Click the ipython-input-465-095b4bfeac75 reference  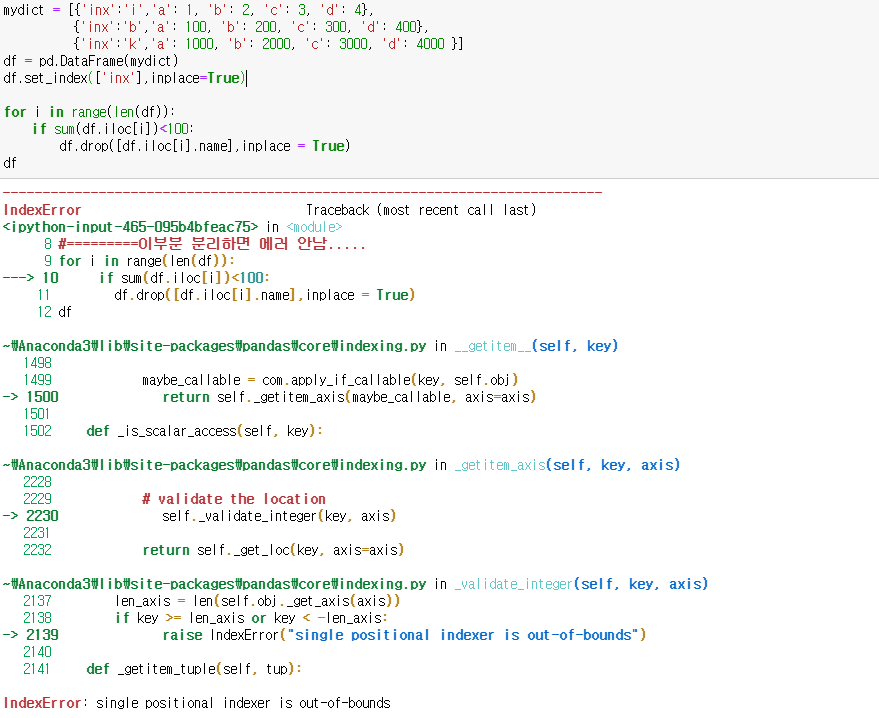[x=130, y=227]
